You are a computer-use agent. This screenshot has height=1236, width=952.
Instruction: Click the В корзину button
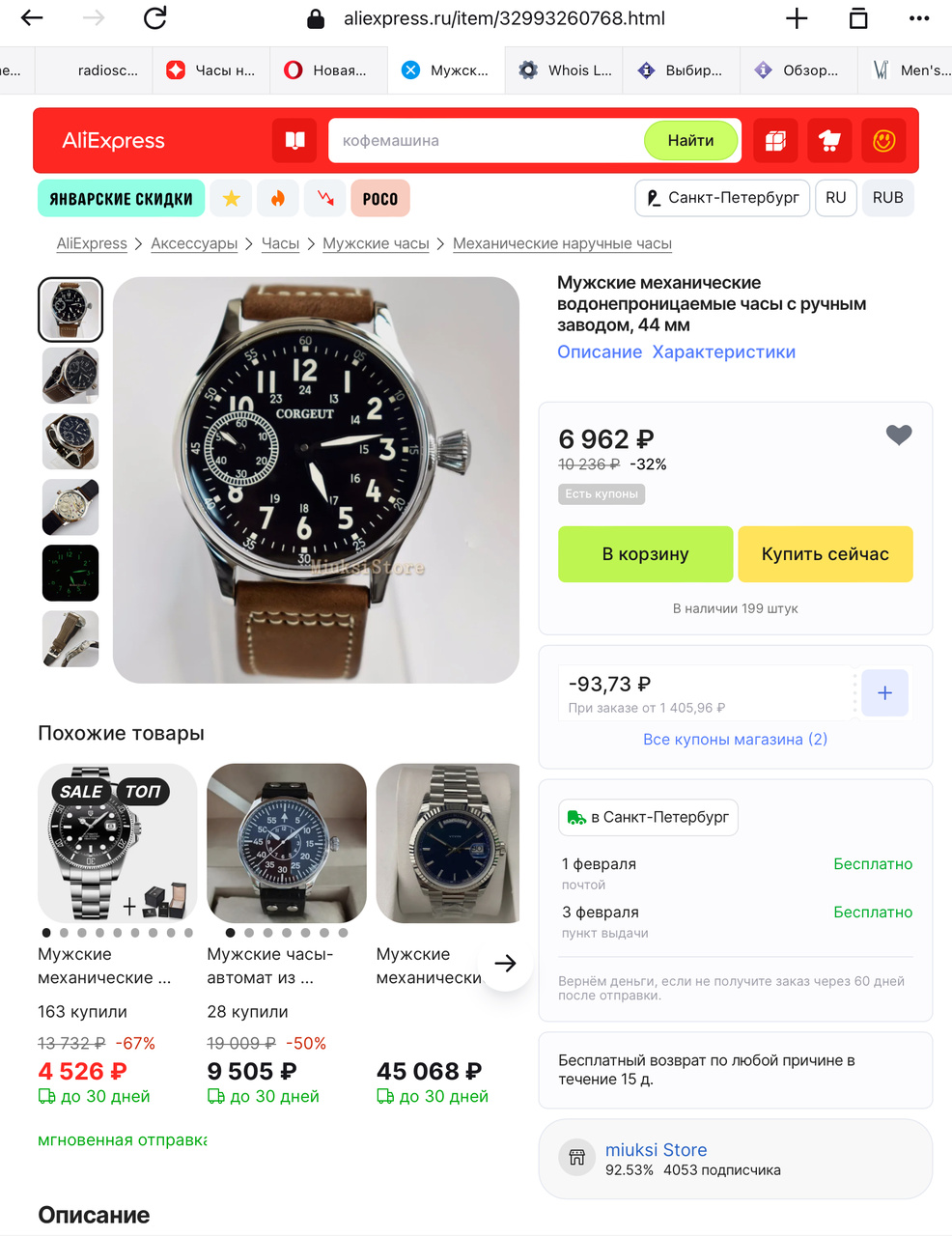point(645,554)
